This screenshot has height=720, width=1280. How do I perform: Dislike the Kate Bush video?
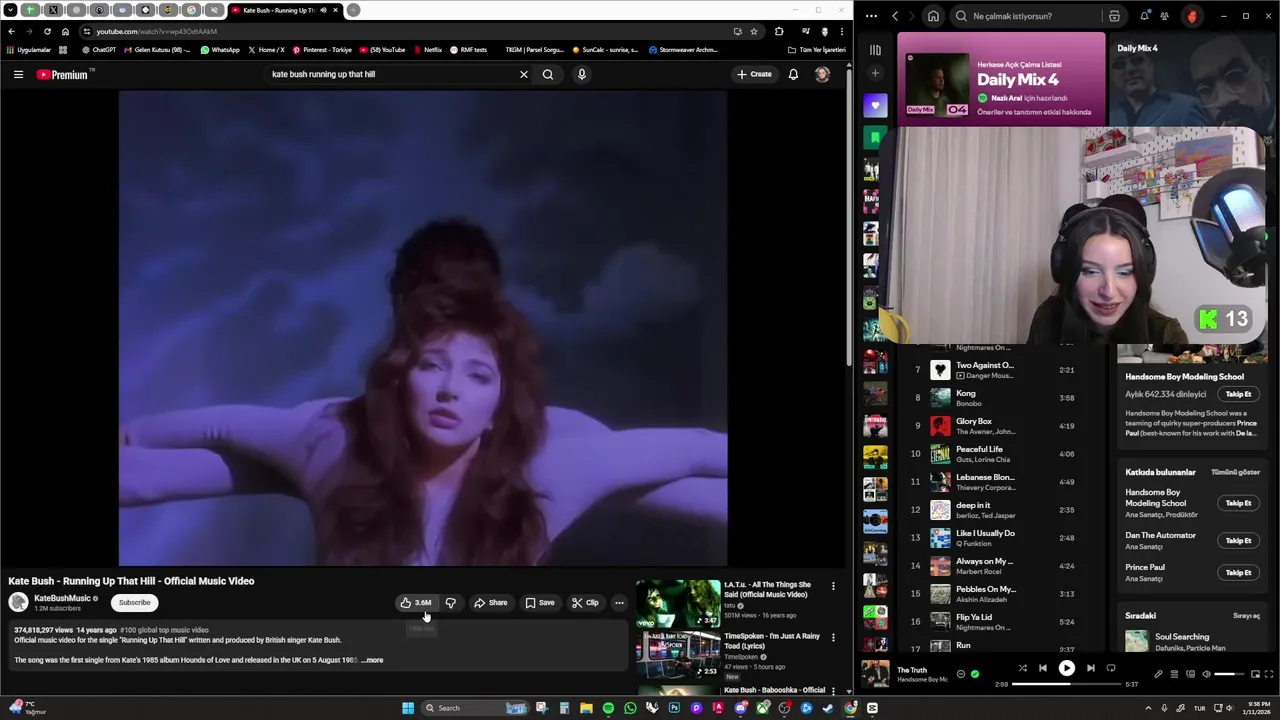pos(451,602)
